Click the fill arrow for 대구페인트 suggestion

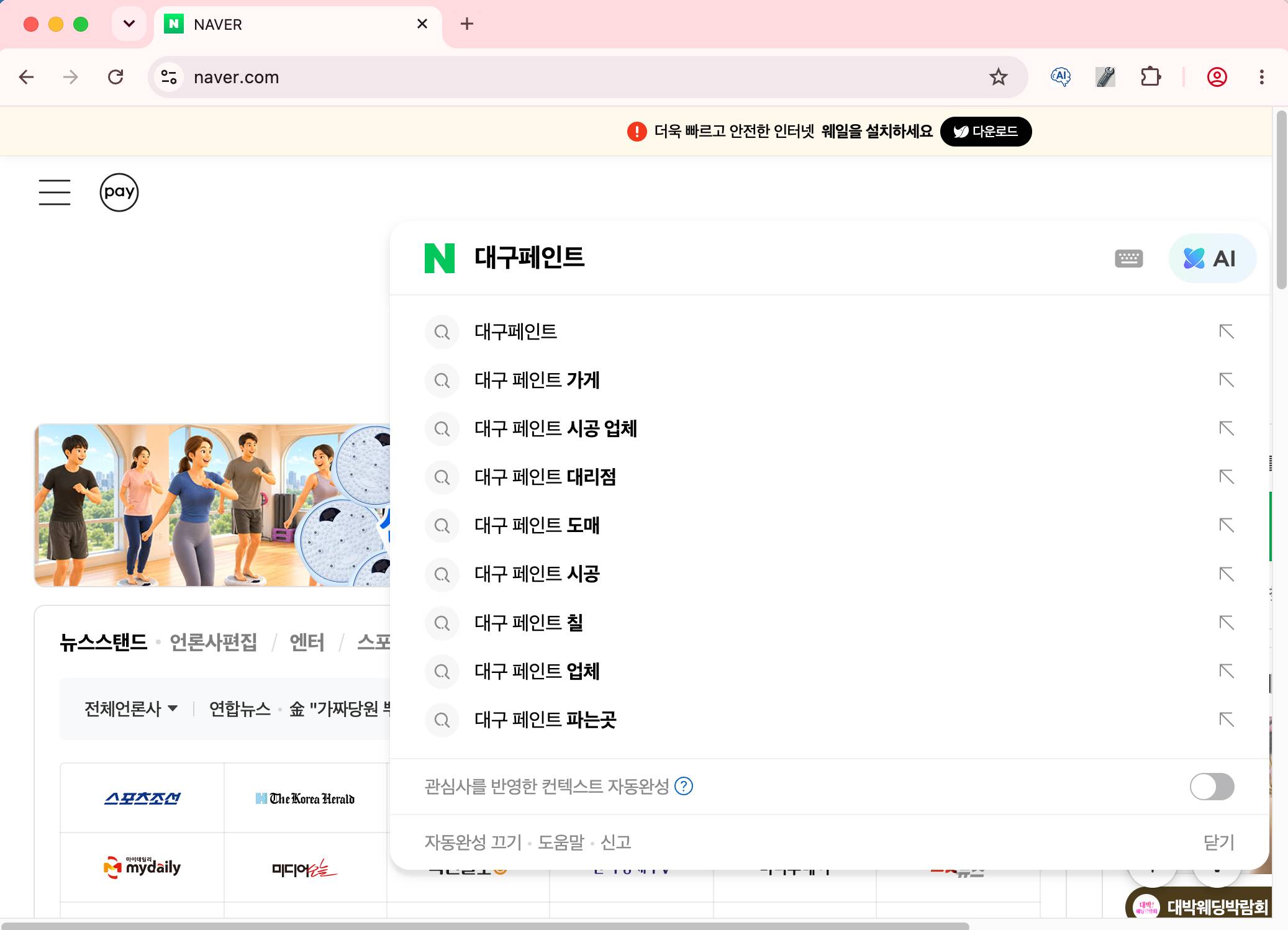pyautogui.click(x=1226, y=332)
